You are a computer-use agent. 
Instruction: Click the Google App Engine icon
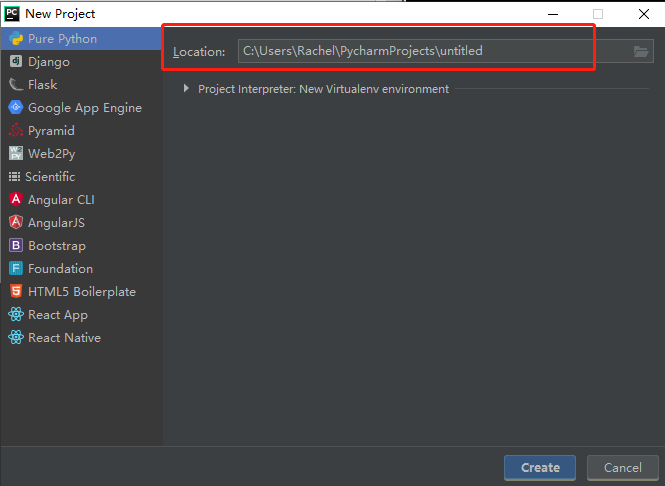(16, 107)
